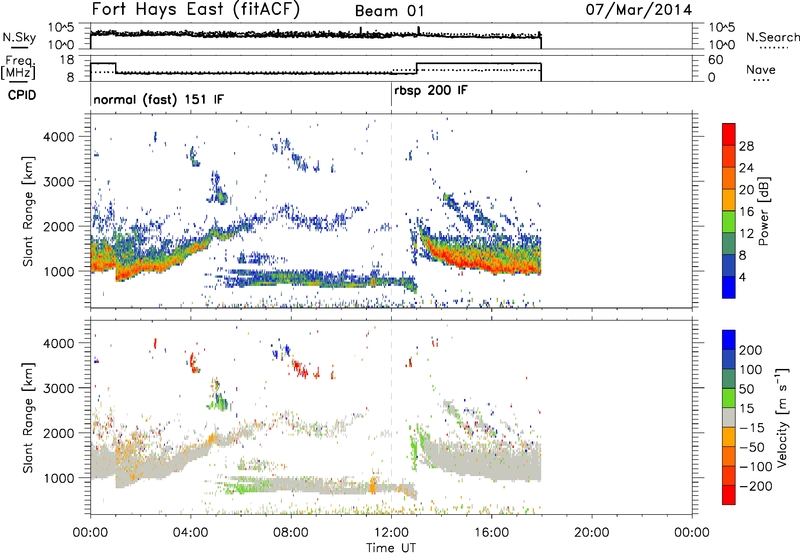Select the "Freq. [MHz]" axis label
This screenshot has height=554, width=800.
(19, 67)
